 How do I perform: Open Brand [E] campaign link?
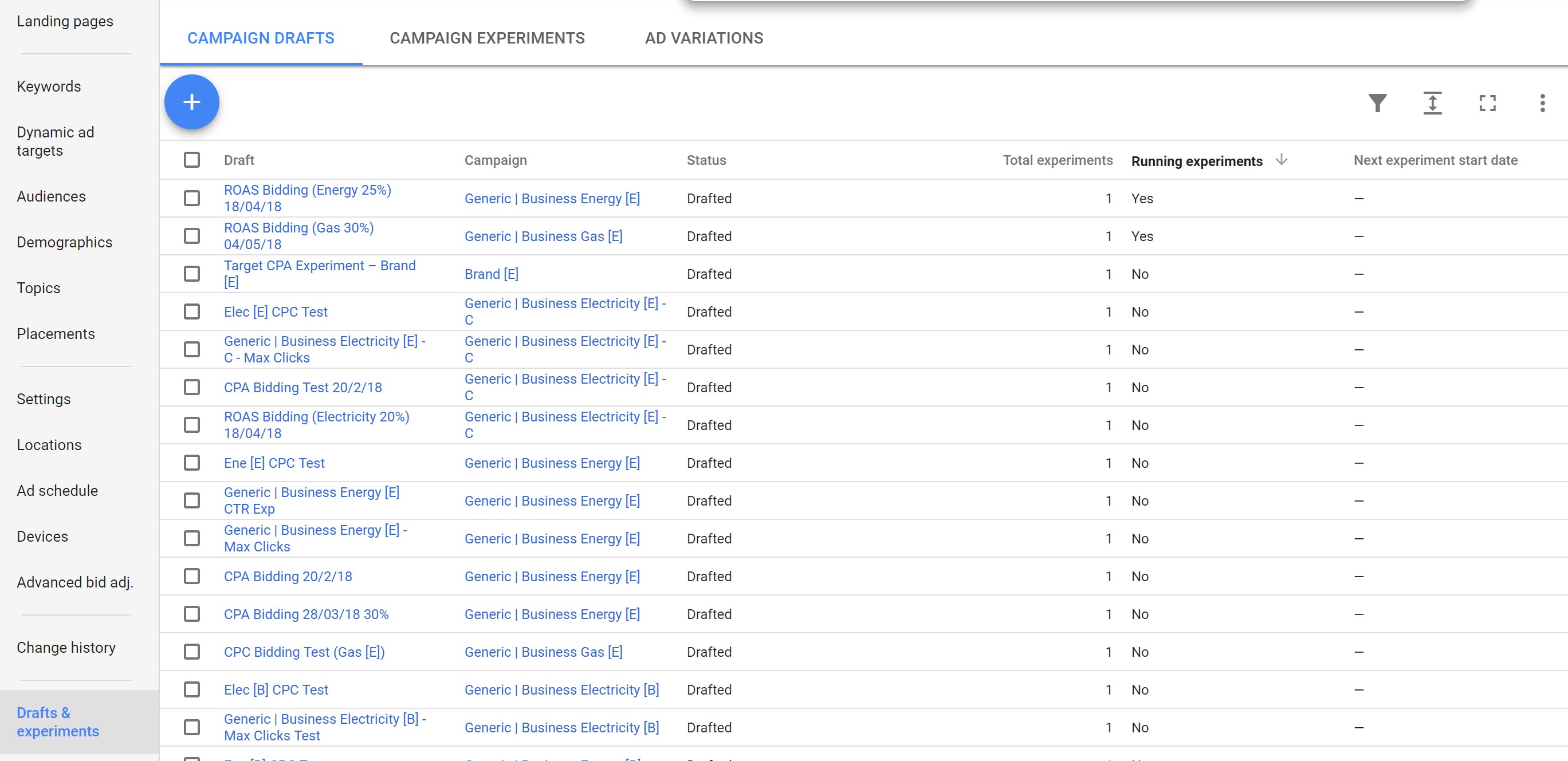pos(491,274)
